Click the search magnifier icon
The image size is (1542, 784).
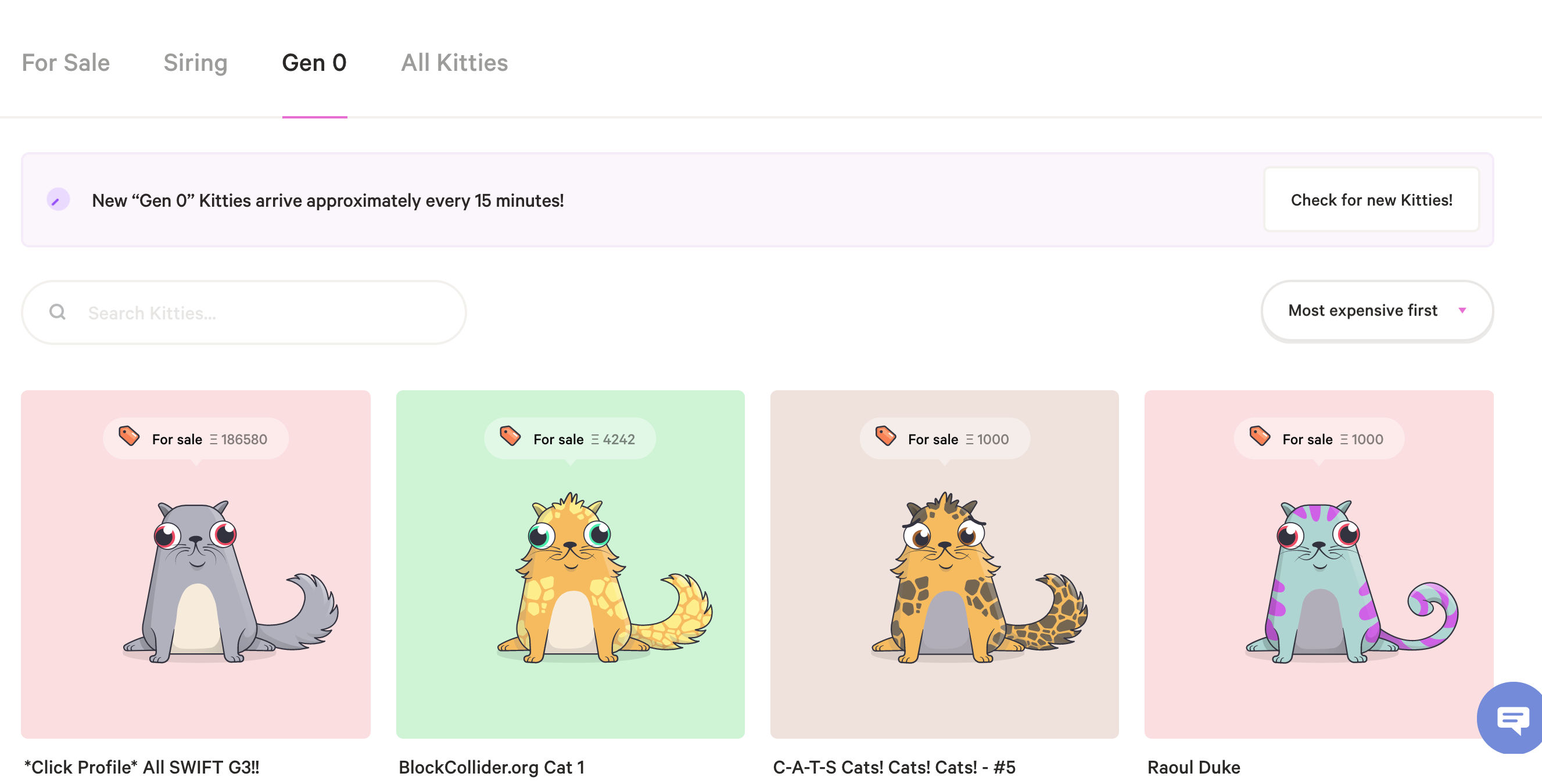[x=57, y=312]
